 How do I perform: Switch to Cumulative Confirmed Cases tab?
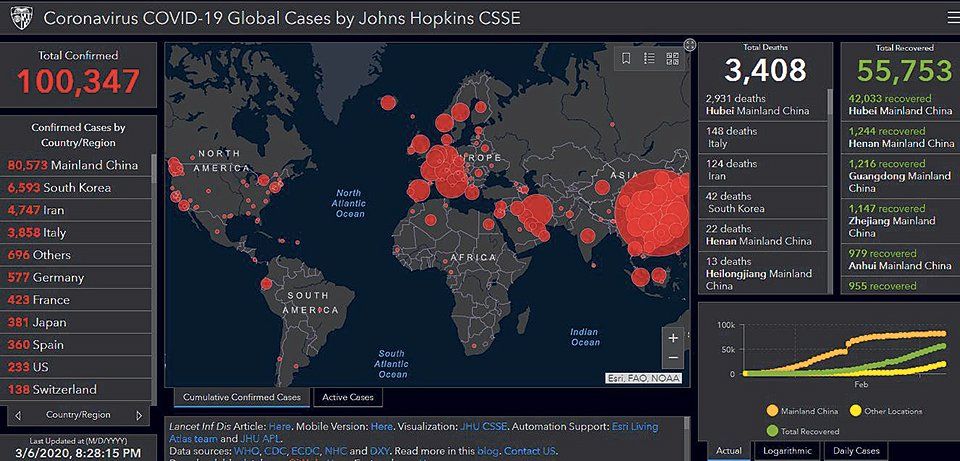point(242,397)
